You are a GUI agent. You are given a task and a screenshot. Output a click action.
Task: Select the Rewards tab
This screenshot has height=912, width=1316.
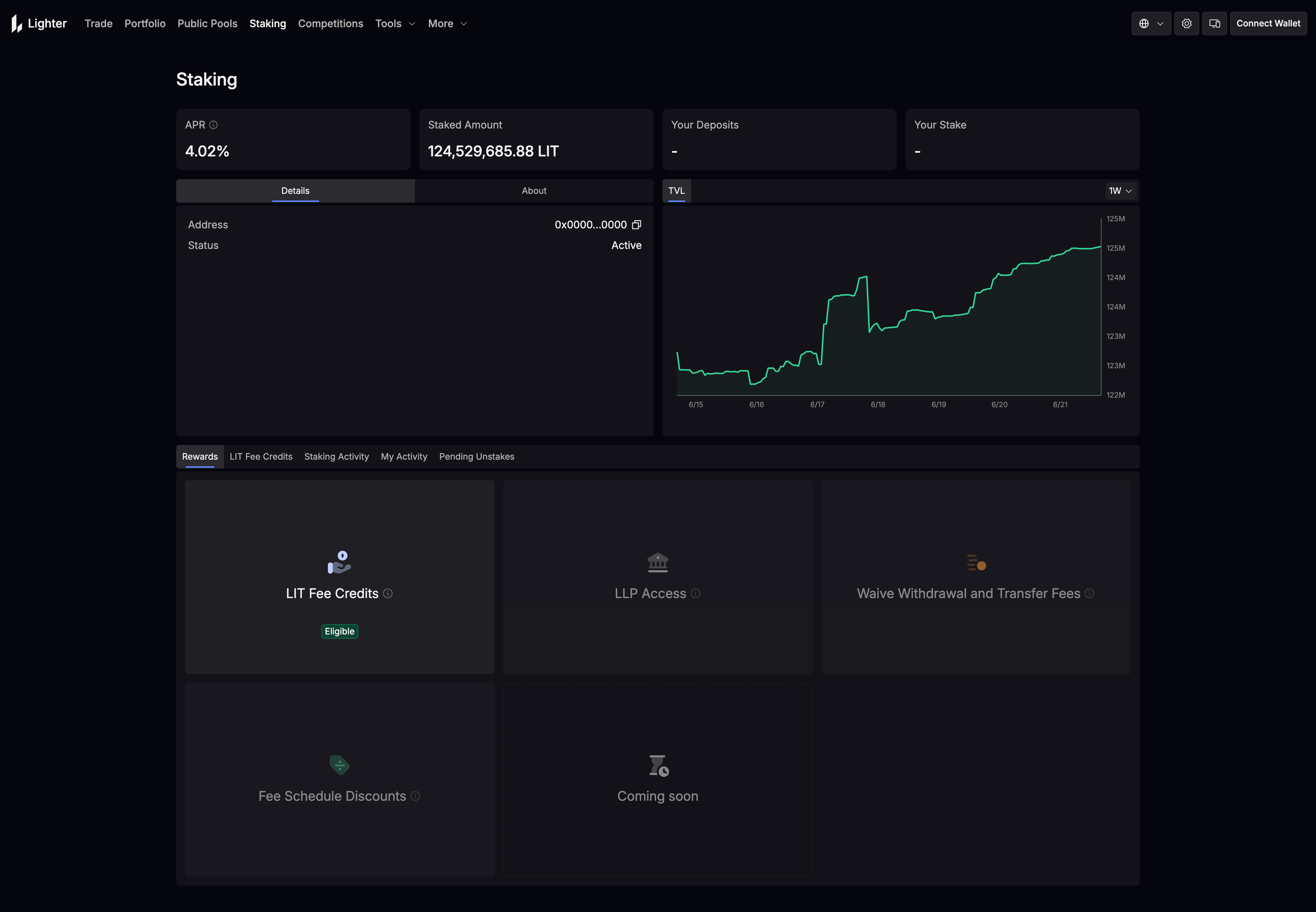[x=200, y=457]
